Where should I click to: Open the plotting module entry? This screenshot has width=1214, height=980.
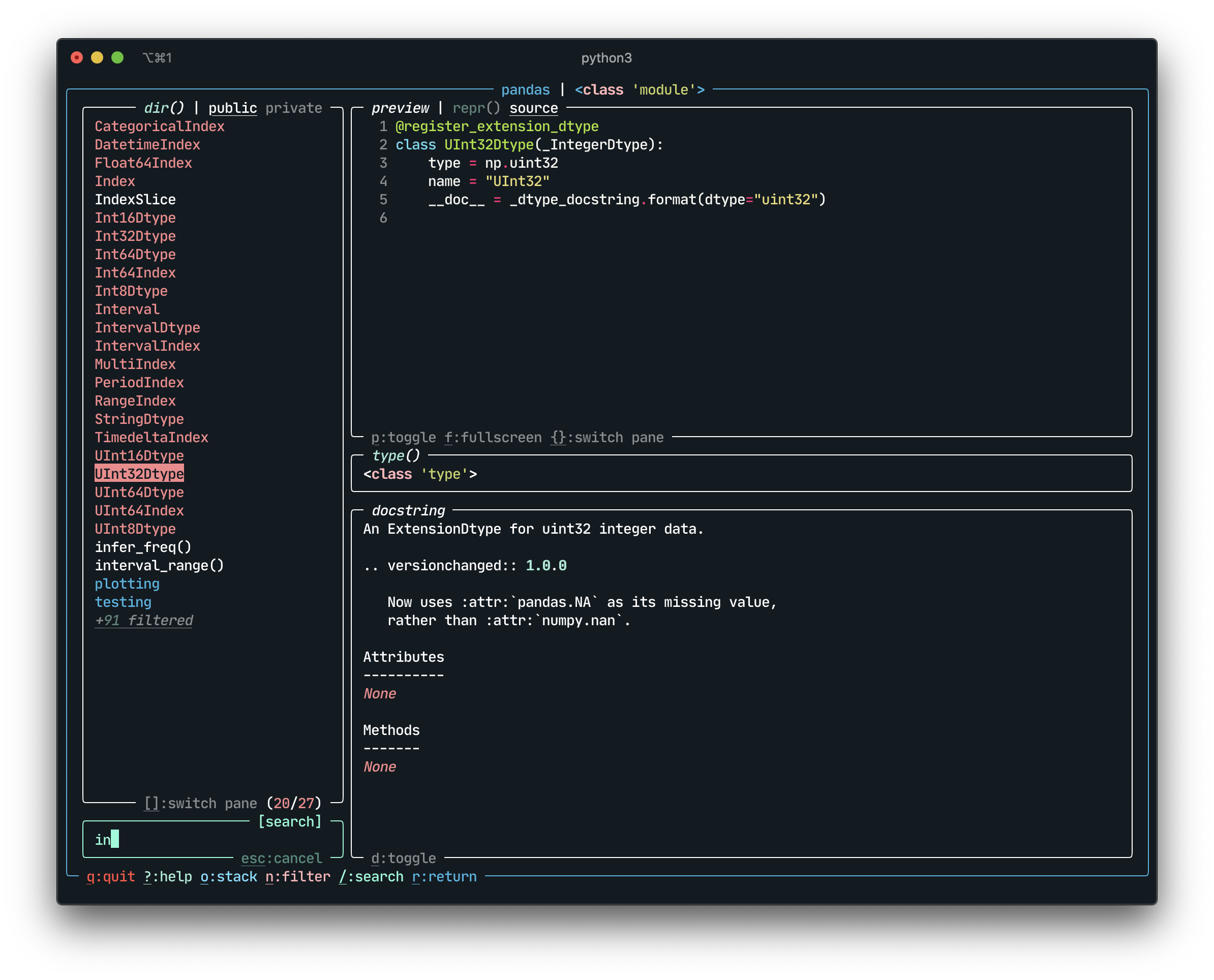[x=127, y=584]
